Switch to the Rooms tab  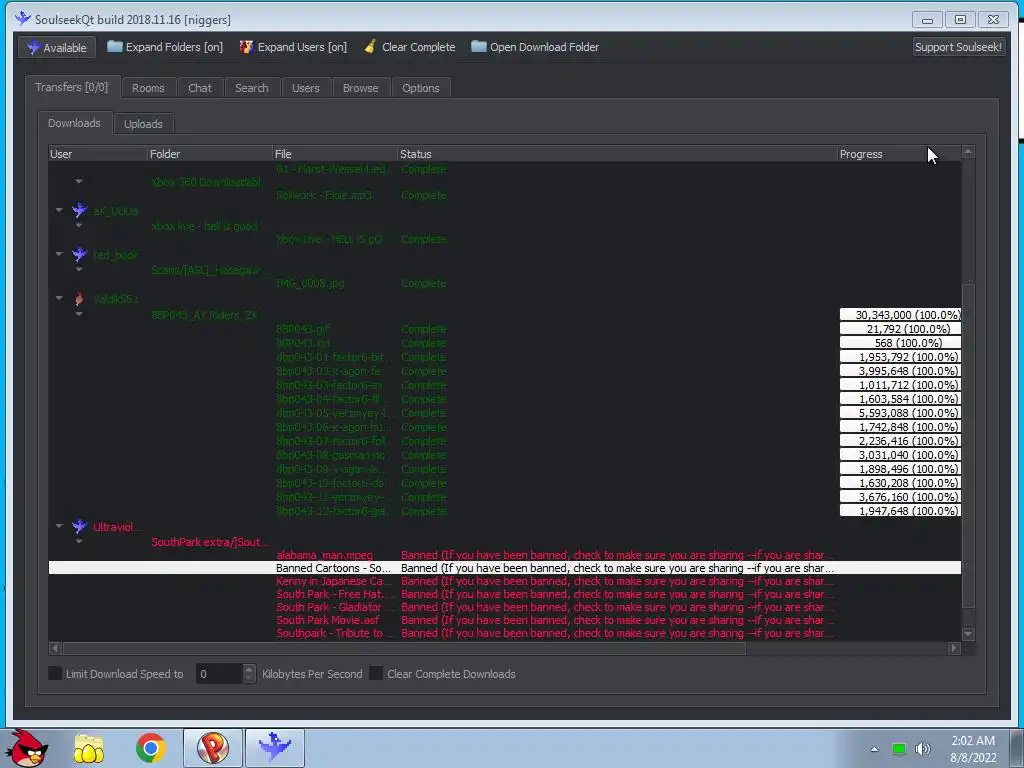[148, 88]
